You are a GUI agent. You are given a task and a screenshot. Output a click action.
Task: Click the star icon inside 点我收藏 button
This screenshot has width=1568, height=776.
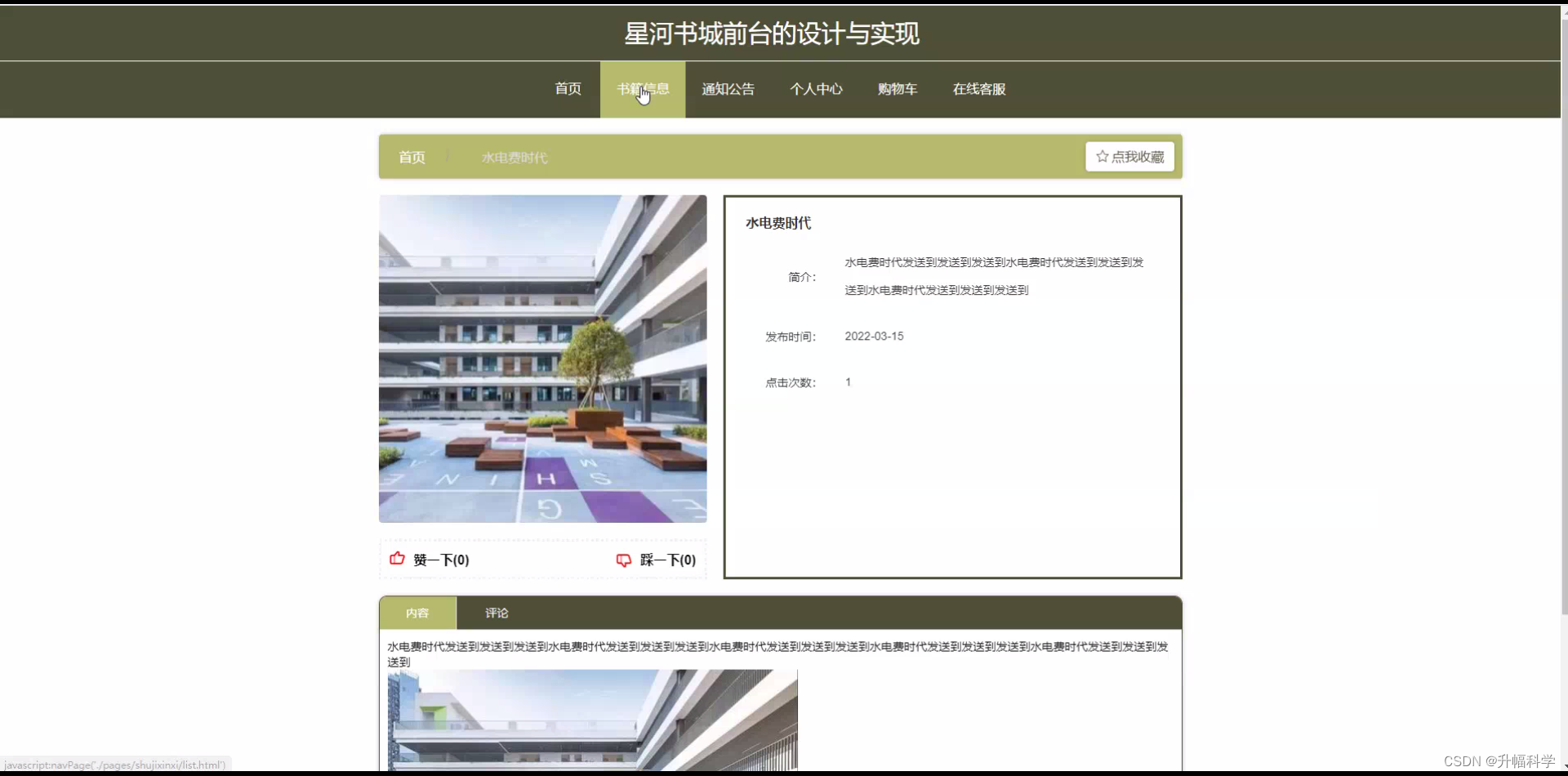point(1102,156)
